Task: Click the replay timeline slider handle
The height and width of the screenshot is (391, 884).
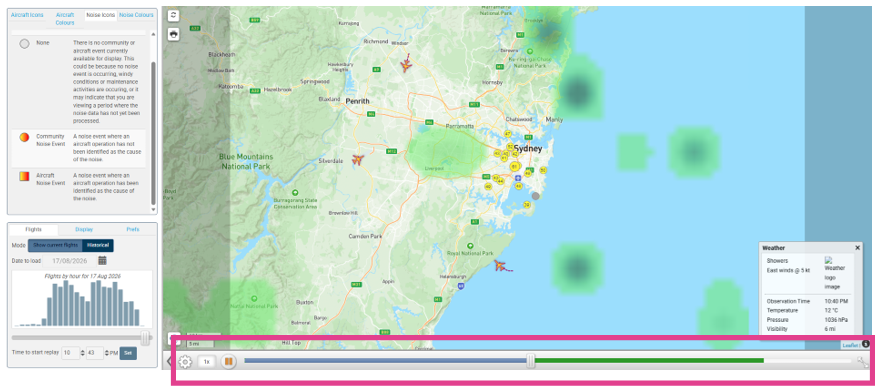Action: pos(531,362)
